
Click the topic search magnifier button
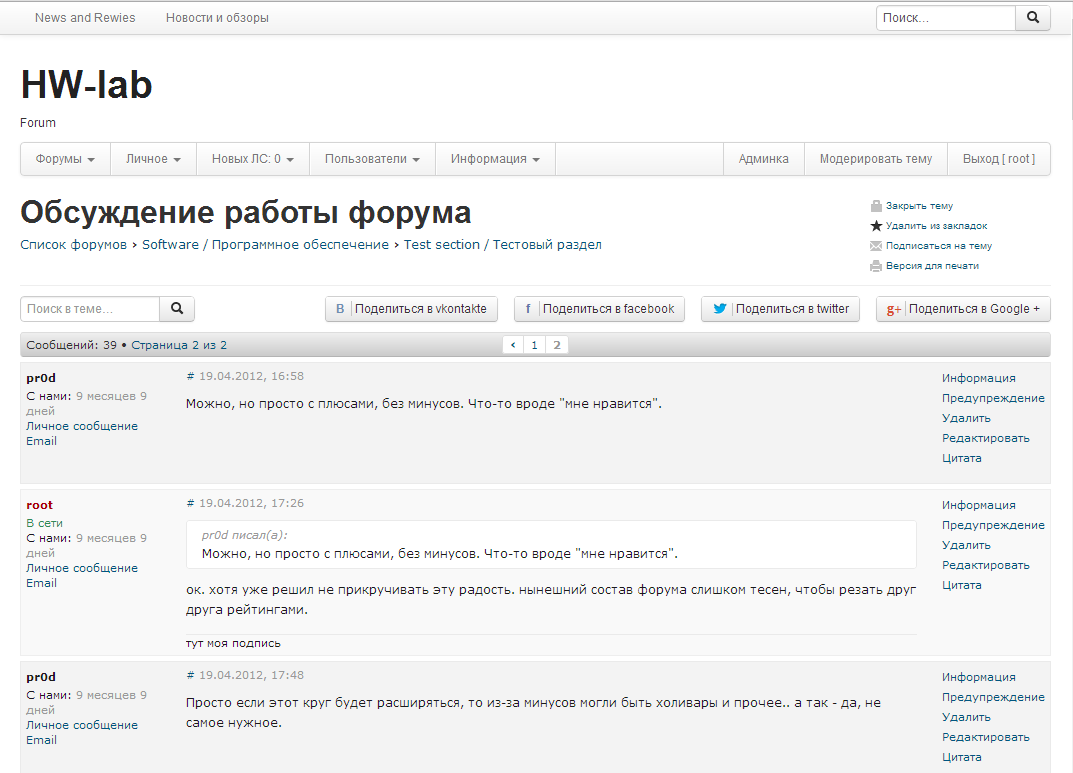point(177,309)
